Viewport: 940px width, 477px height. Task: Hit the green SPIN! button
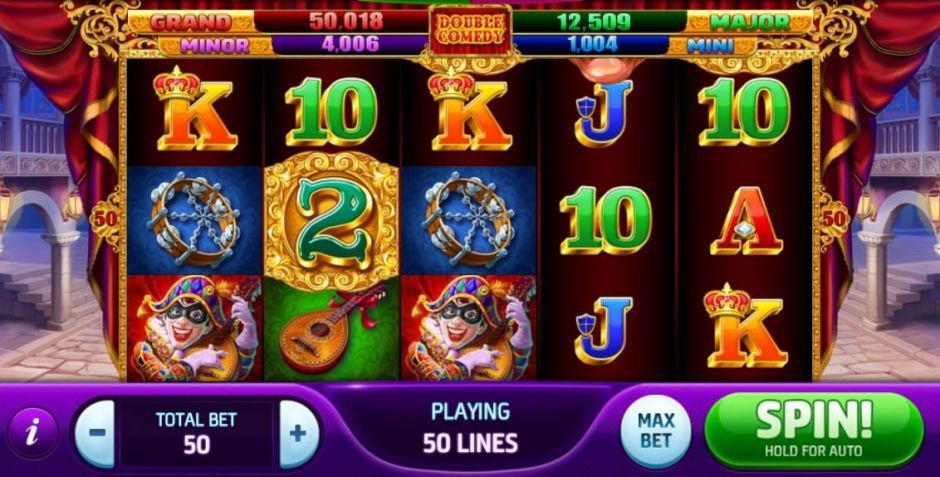click(x=814, y=429)
